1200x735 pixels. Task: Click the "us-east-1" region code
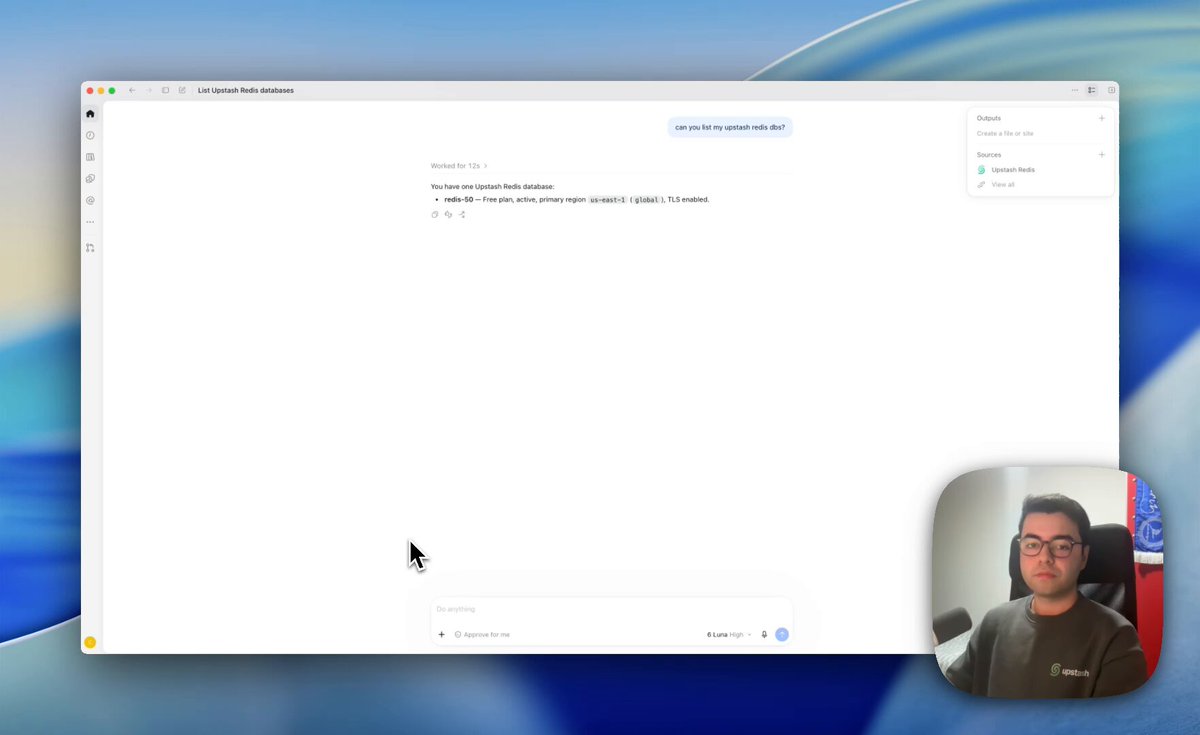click(607, 200)
